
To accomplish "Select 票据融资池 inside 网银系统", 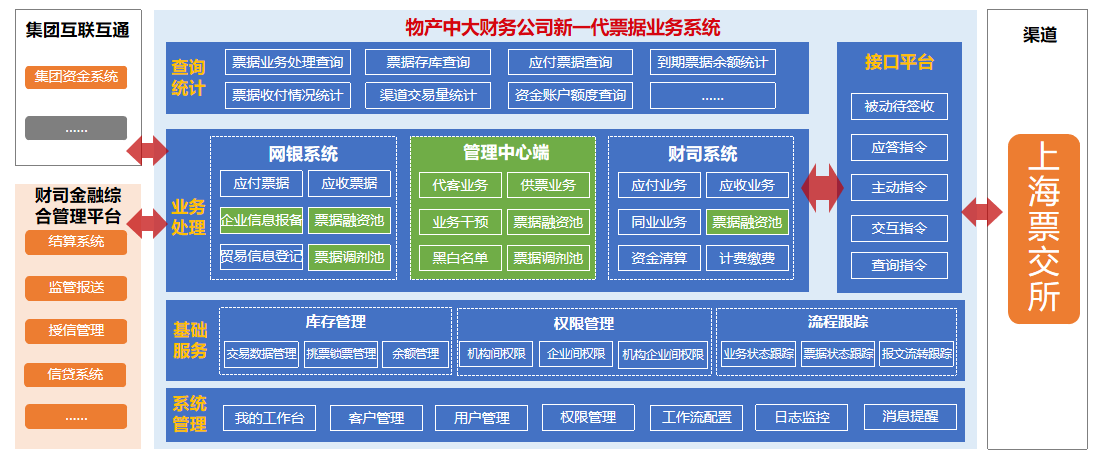I will pos(349,221).
